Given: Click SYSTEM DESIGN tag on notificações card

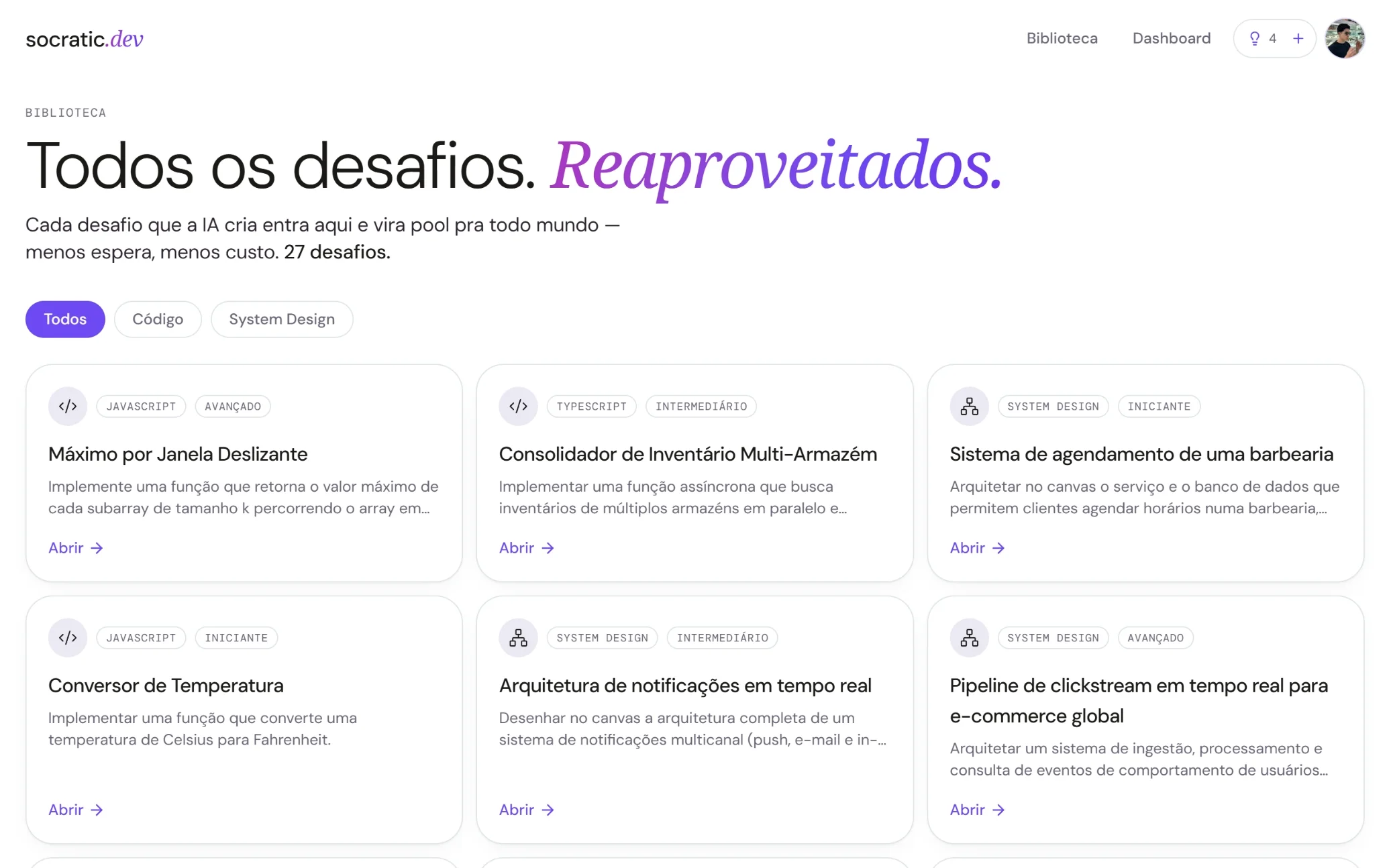Looking at the screenshot, I should point(602,638).
